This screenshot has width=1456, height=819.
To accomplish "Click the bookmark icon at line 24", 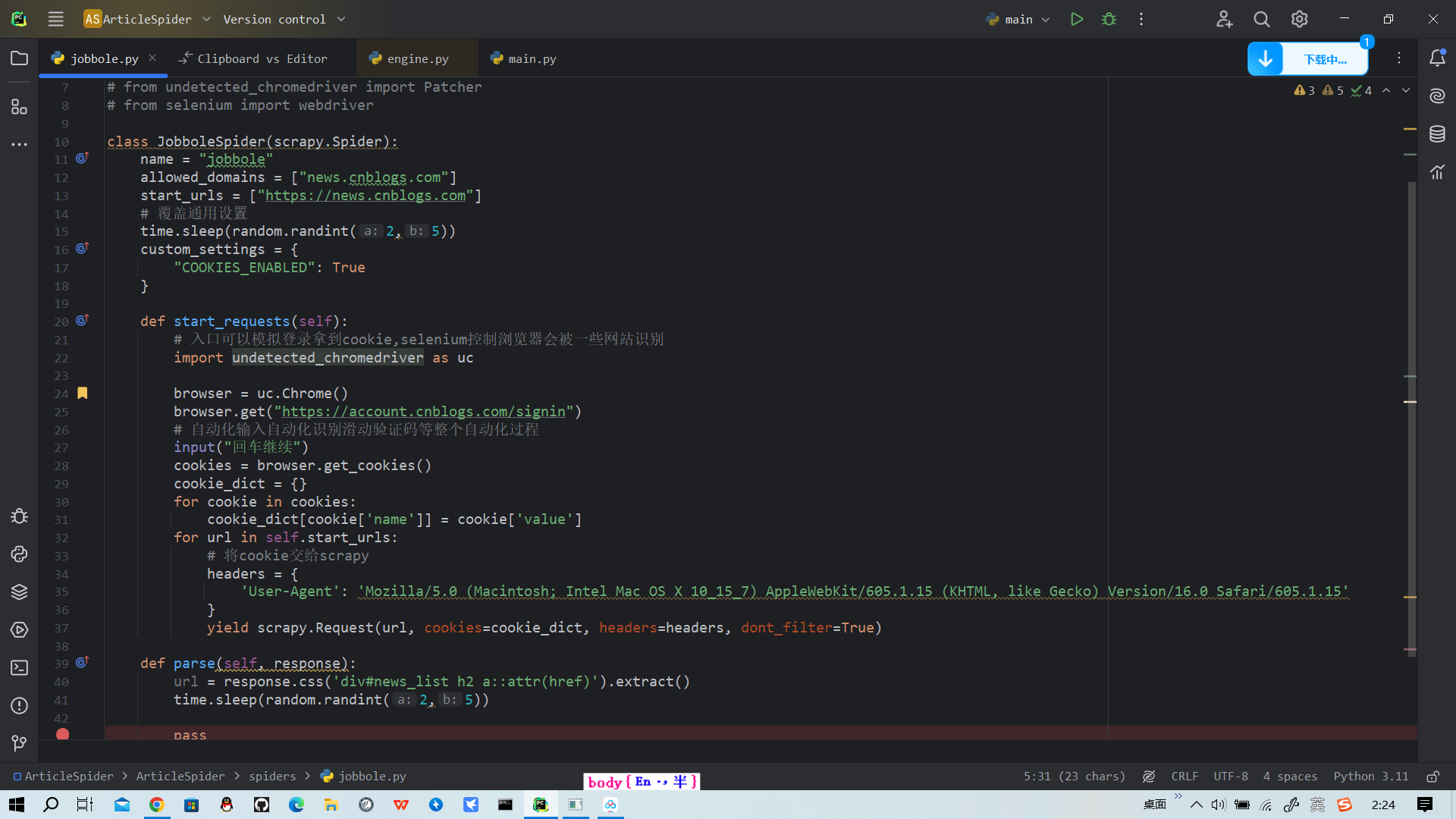I will pos(83,393).
